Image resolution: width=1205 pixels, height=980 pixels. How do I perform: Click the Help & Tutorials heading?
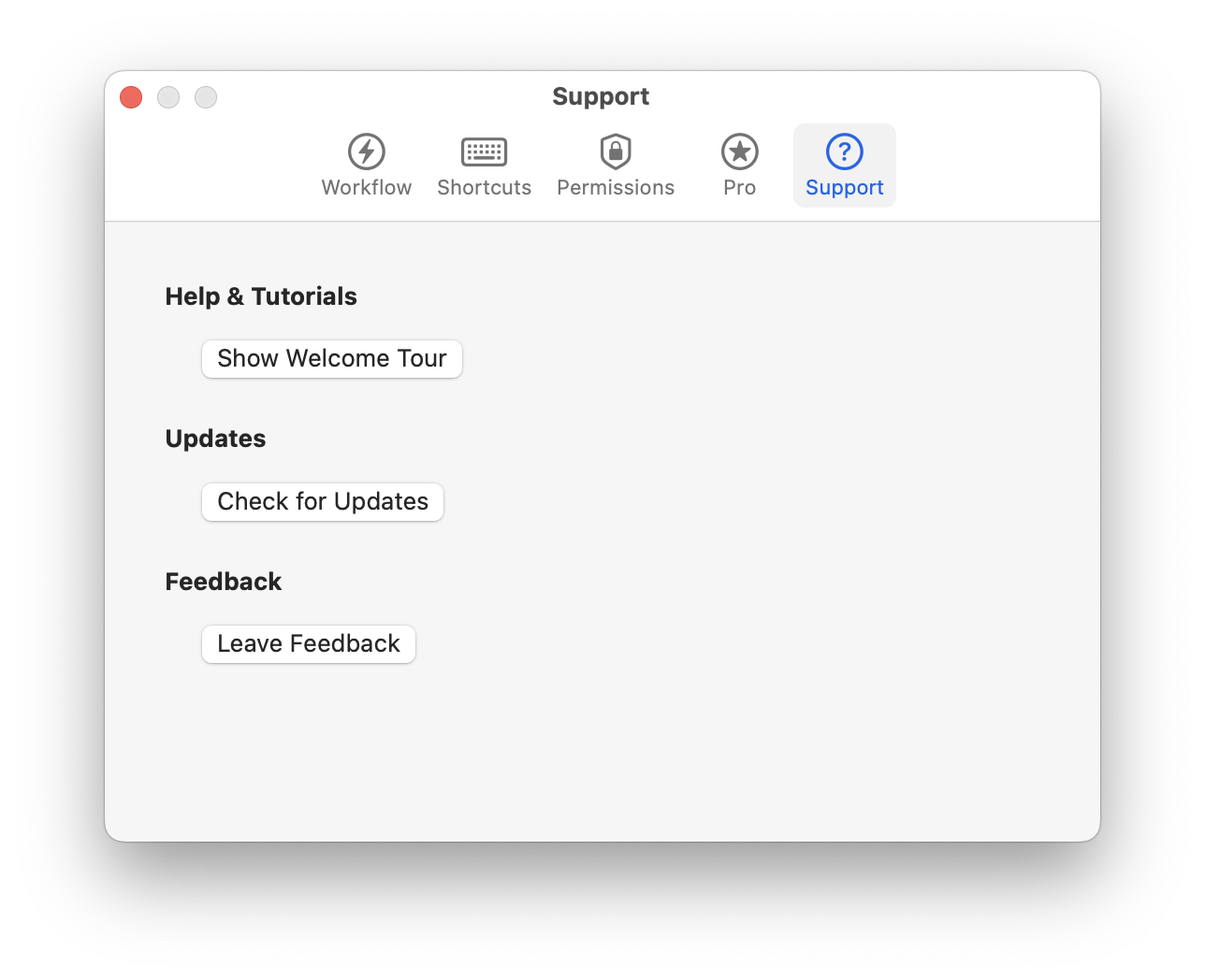click(x=261, y=296)
